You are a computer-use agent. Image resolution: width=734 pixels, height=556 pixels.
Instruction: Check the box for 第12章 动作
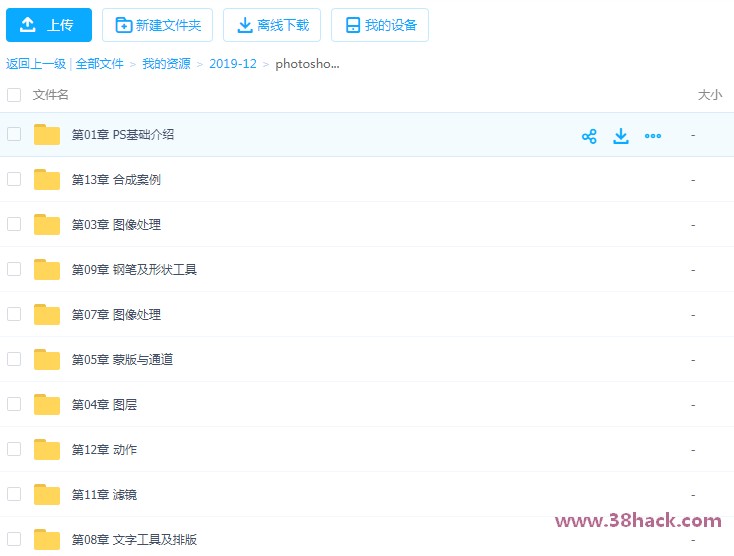[x=14, y=449]
